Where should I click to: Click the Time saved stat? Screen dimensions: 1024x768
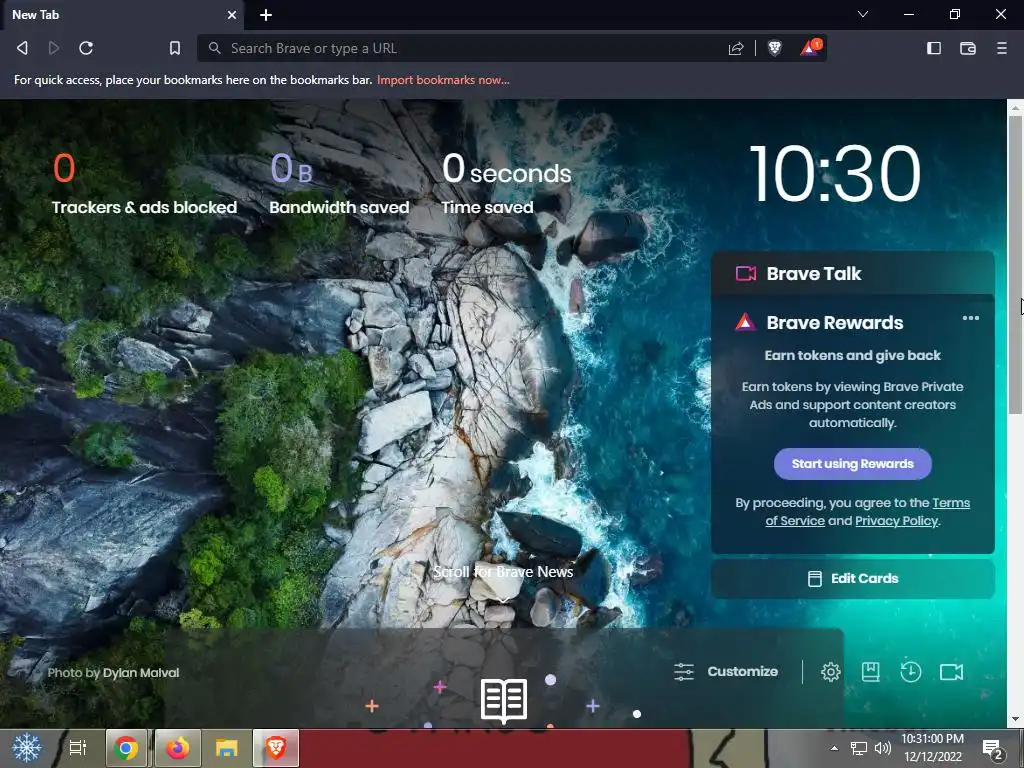[506, 184]
